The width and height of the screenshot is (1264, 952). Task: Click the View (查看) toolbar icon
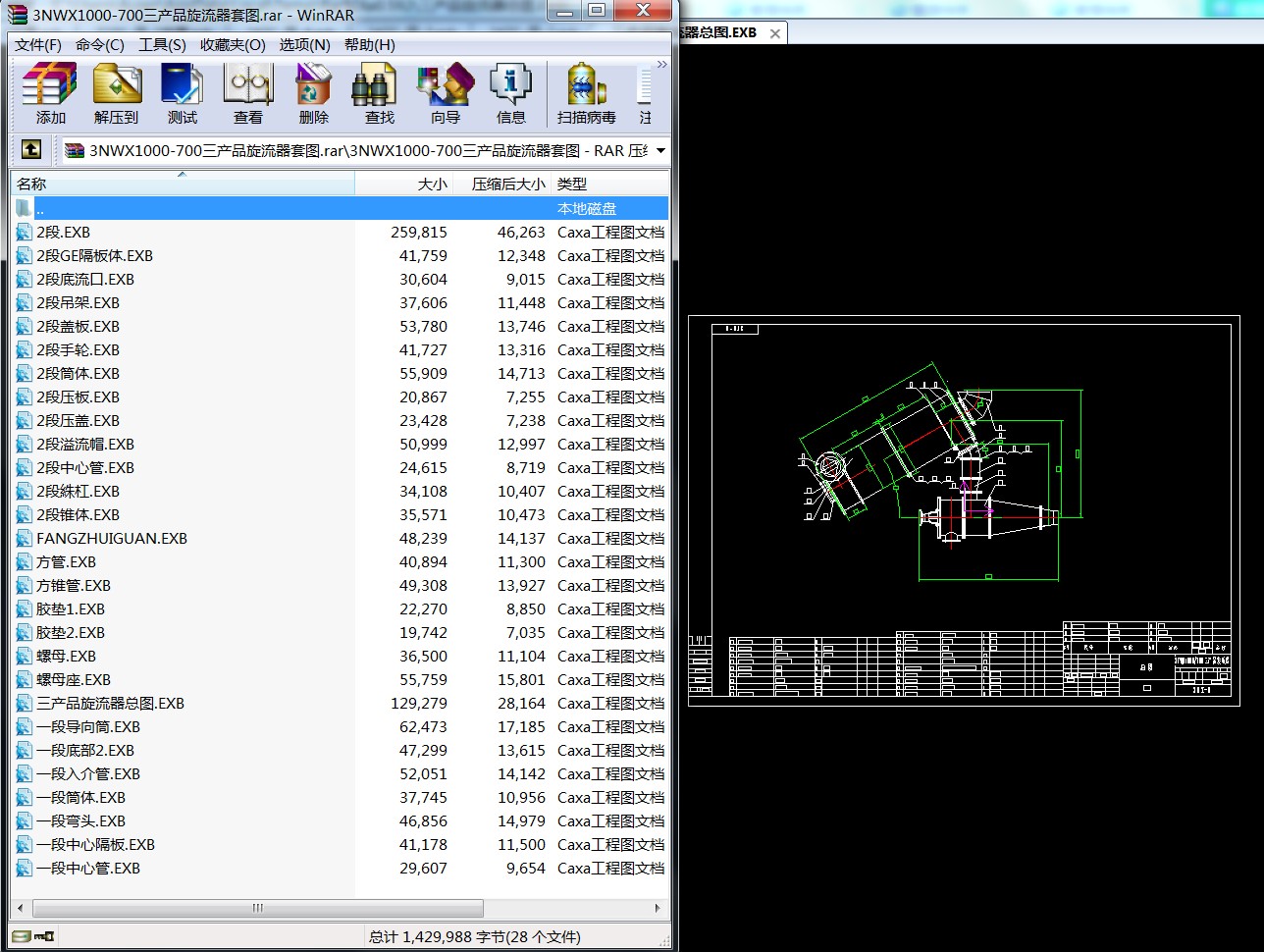click(248, 94)
